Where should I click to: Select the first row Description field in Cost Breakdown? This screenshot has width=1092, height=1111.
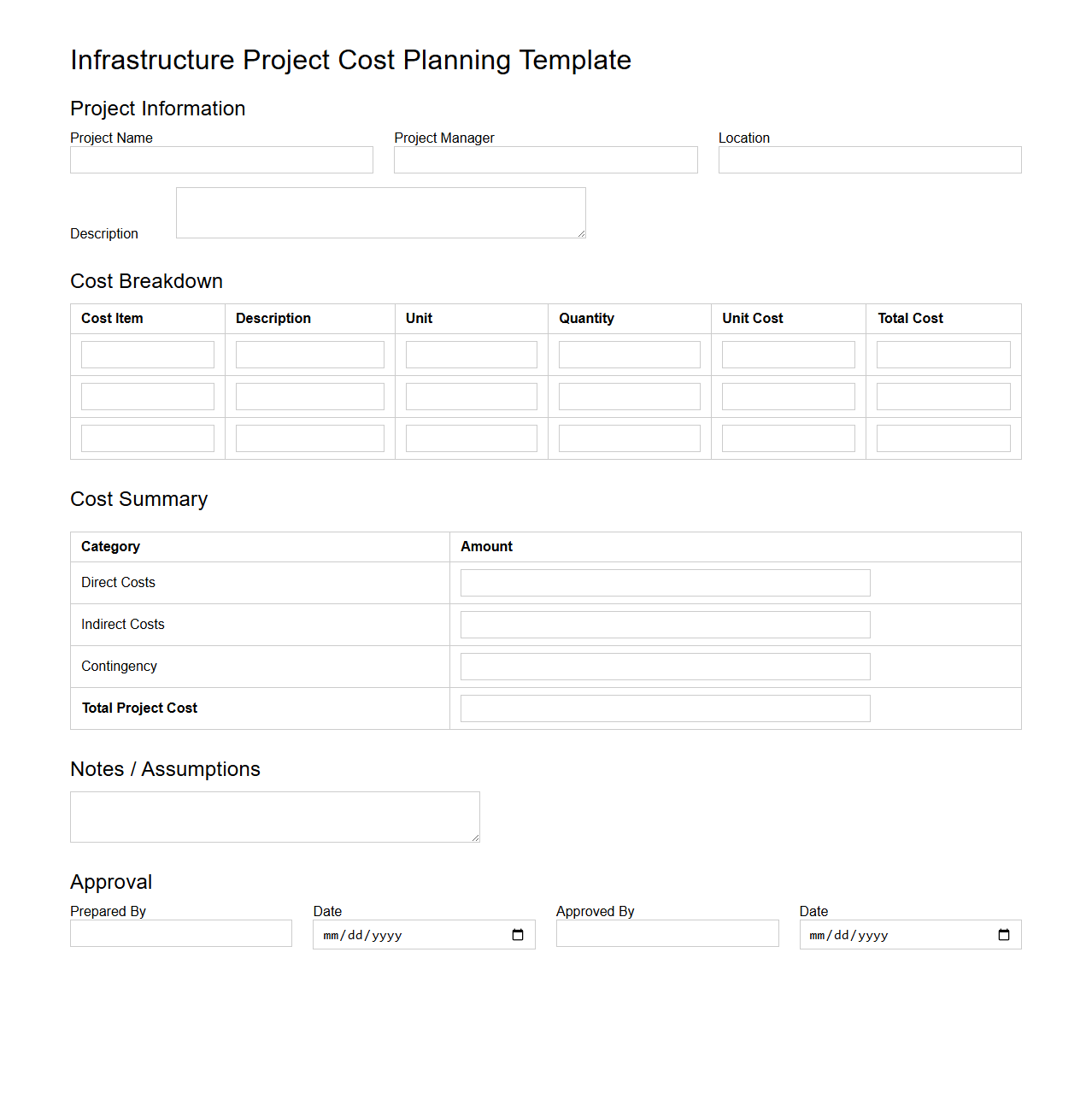point(309,354)
